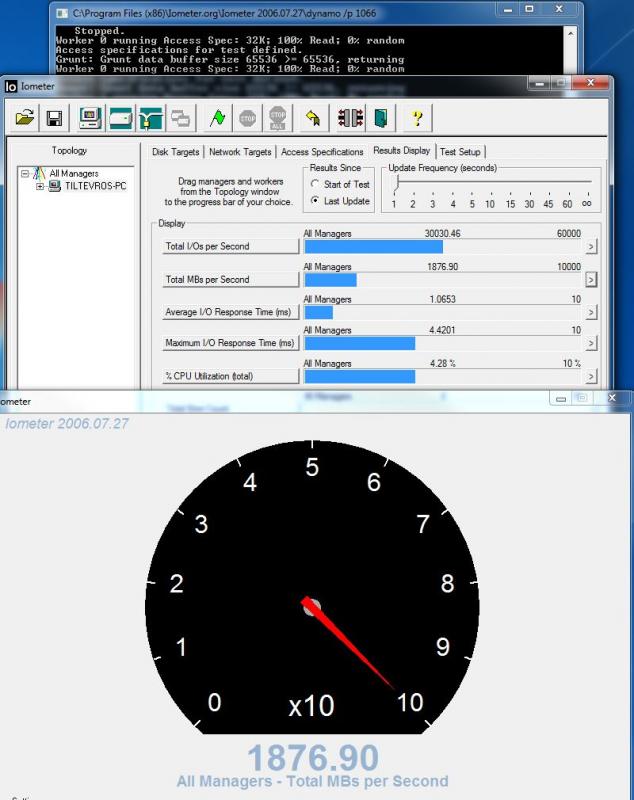Click the Maximum I/O Response Time progress bar
634x800 pixels.
[x=443, y=343]
